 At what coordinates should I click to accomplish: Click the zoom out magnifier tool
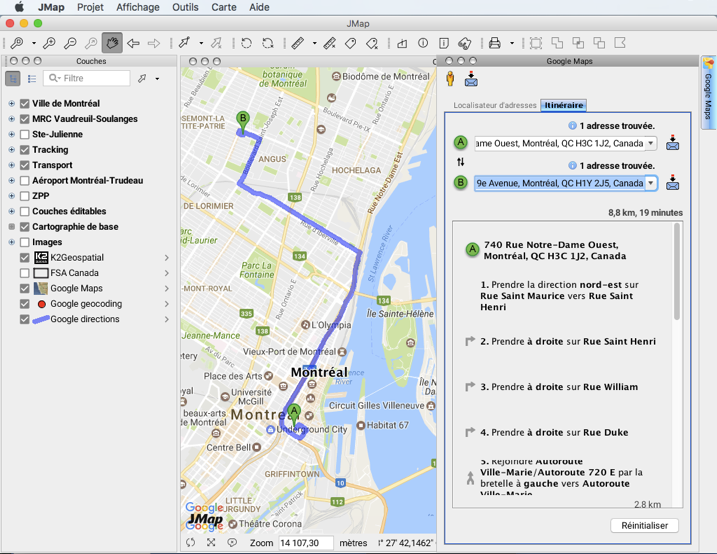pyautogui.click(x=70, y=43)
